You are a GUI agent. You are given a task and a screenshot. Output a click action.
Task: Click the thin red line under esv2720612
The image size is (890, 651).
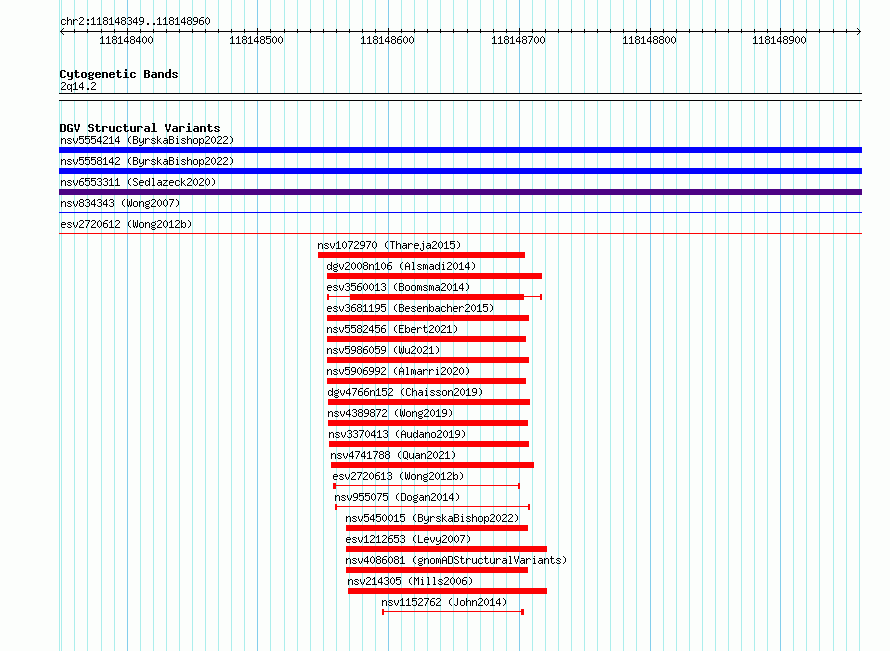[460, 234]
